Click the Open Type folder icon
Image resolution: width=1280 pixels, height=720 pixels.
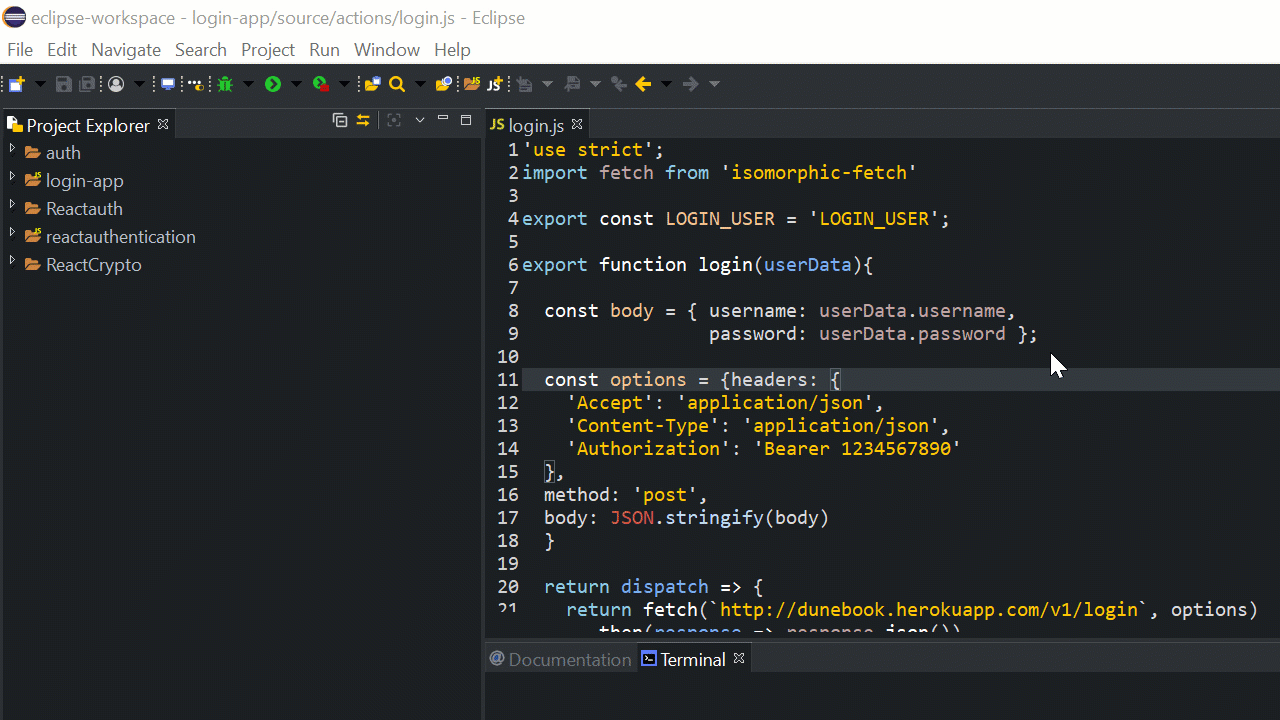click(372, 84)
